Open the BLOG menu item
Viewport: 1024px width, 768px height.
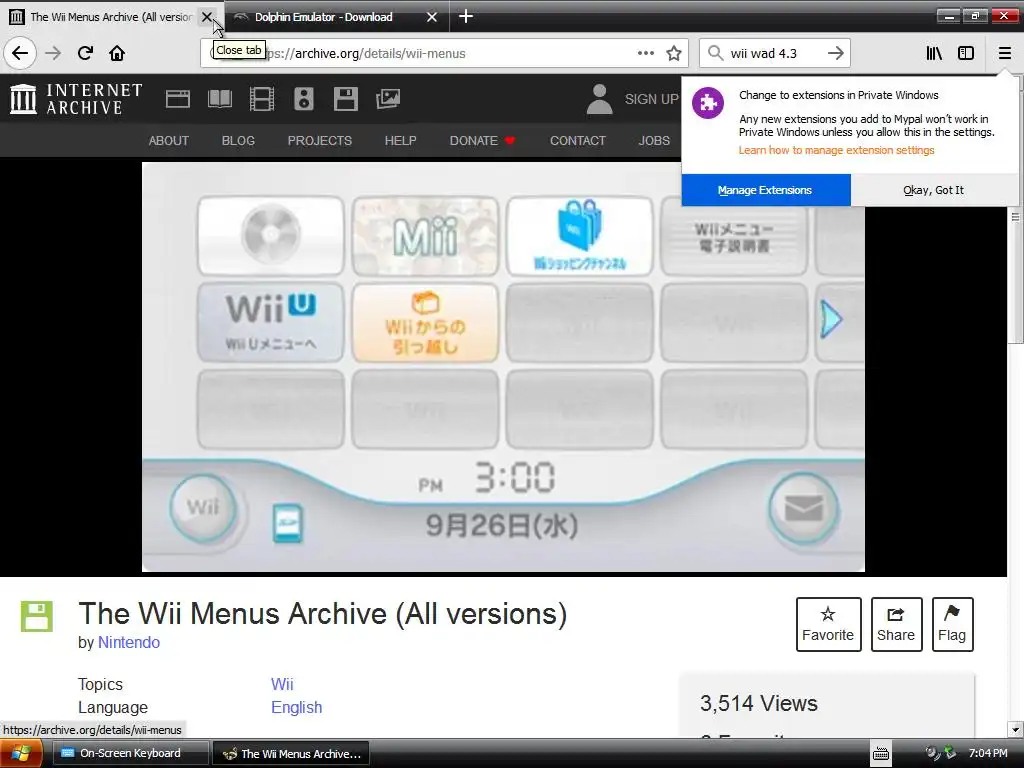[x=238, y=140]
